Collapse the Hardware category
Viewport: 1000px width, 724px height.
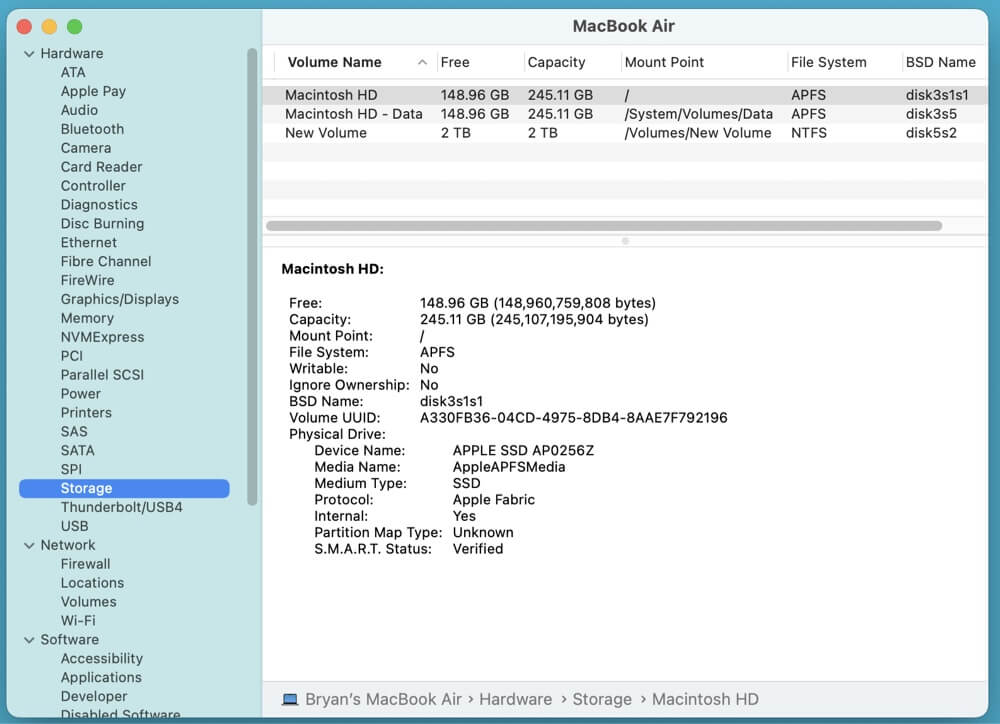click(x=29, y=53)
